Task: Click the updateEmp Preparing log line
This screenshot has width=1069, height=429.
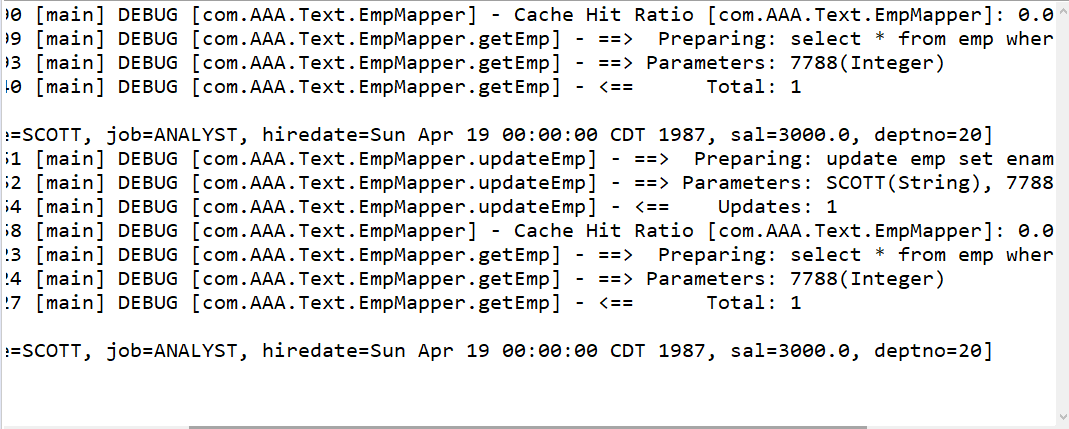Action: 529,159
